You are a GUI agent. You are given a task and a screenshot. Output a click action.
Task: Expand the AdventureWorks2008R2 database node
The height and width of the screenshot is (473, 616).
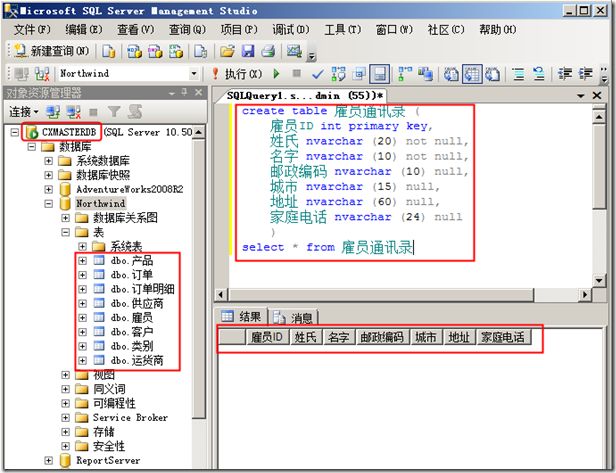tap(48, 189)
